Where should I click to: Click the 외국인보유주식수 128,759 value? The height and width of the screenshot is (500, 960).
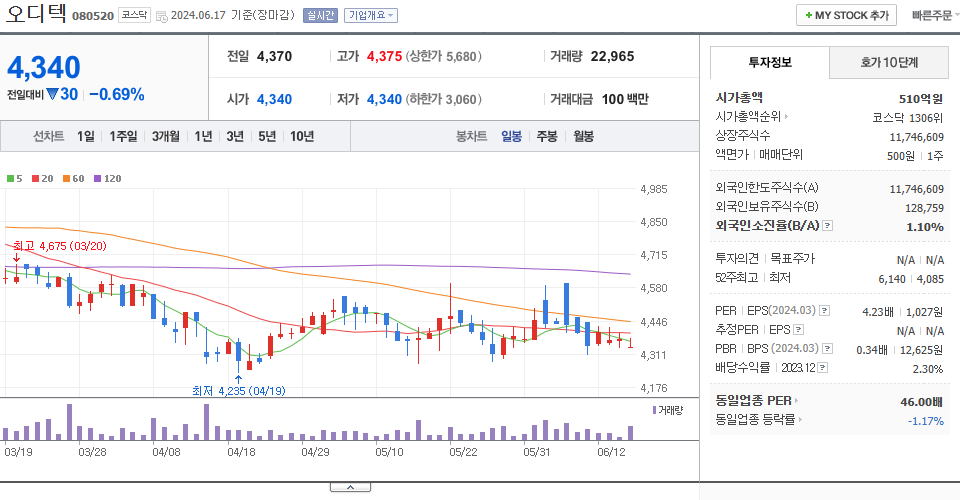(924, 208)
